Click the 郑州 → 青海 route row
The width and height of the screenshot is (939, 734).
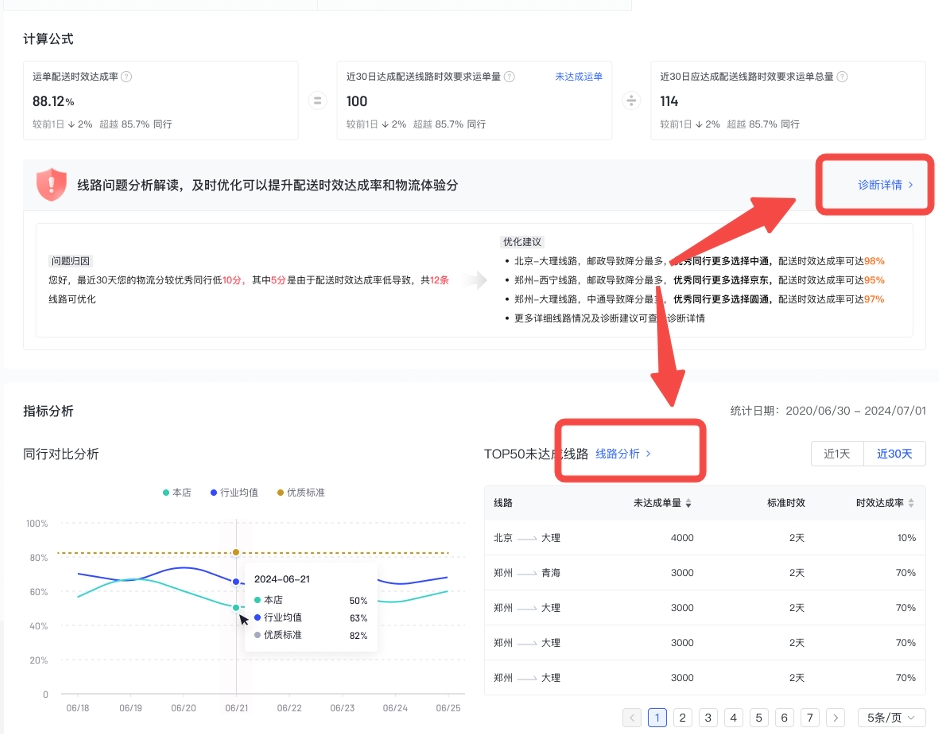[704, 573]
